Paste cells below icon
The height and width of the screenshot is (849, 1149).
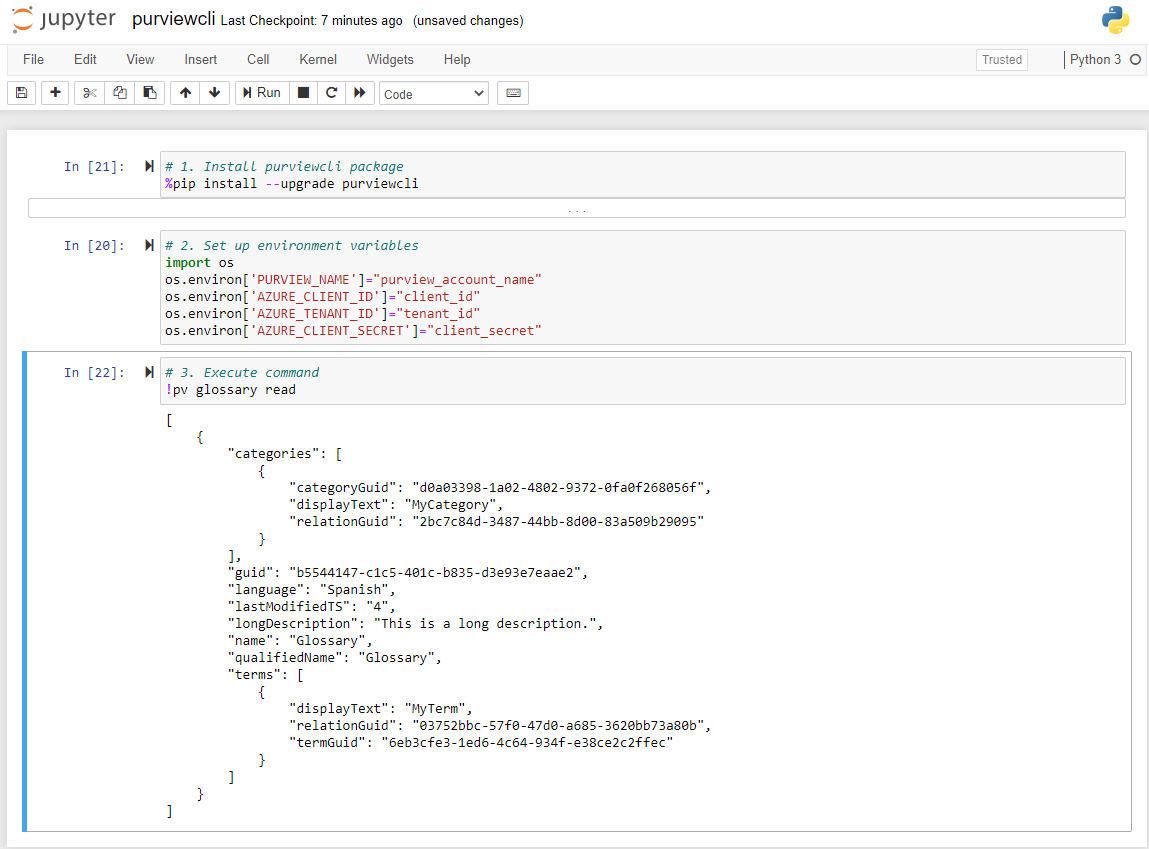click(149, 93)
